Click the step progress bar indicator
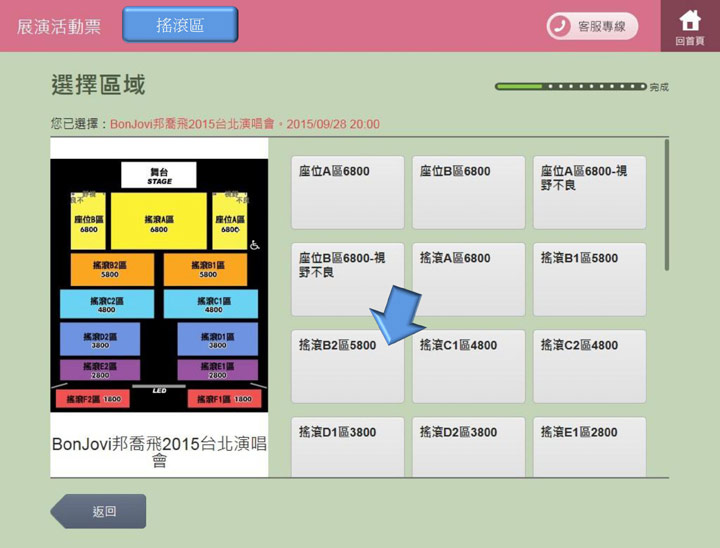This screenshot has height=548, width=720. pyautogui.click(x=571, y=87)
